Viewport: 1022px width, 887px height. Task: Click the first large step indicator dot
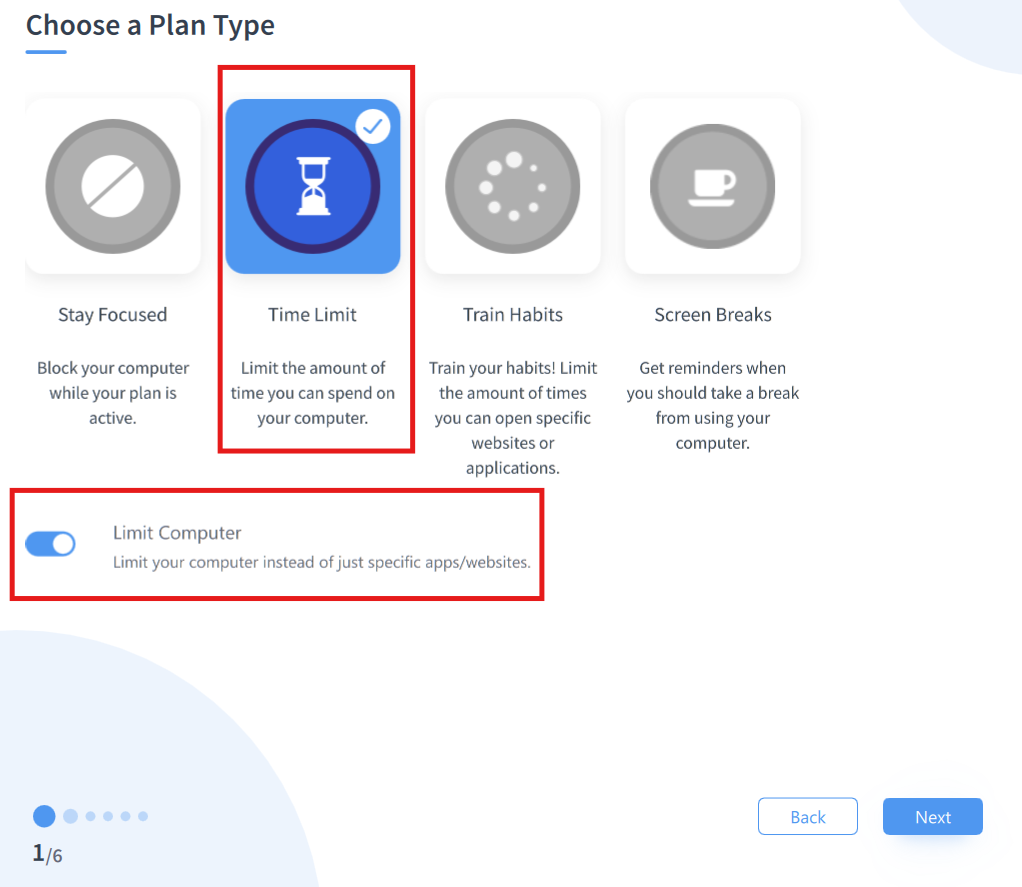point(44,816)
